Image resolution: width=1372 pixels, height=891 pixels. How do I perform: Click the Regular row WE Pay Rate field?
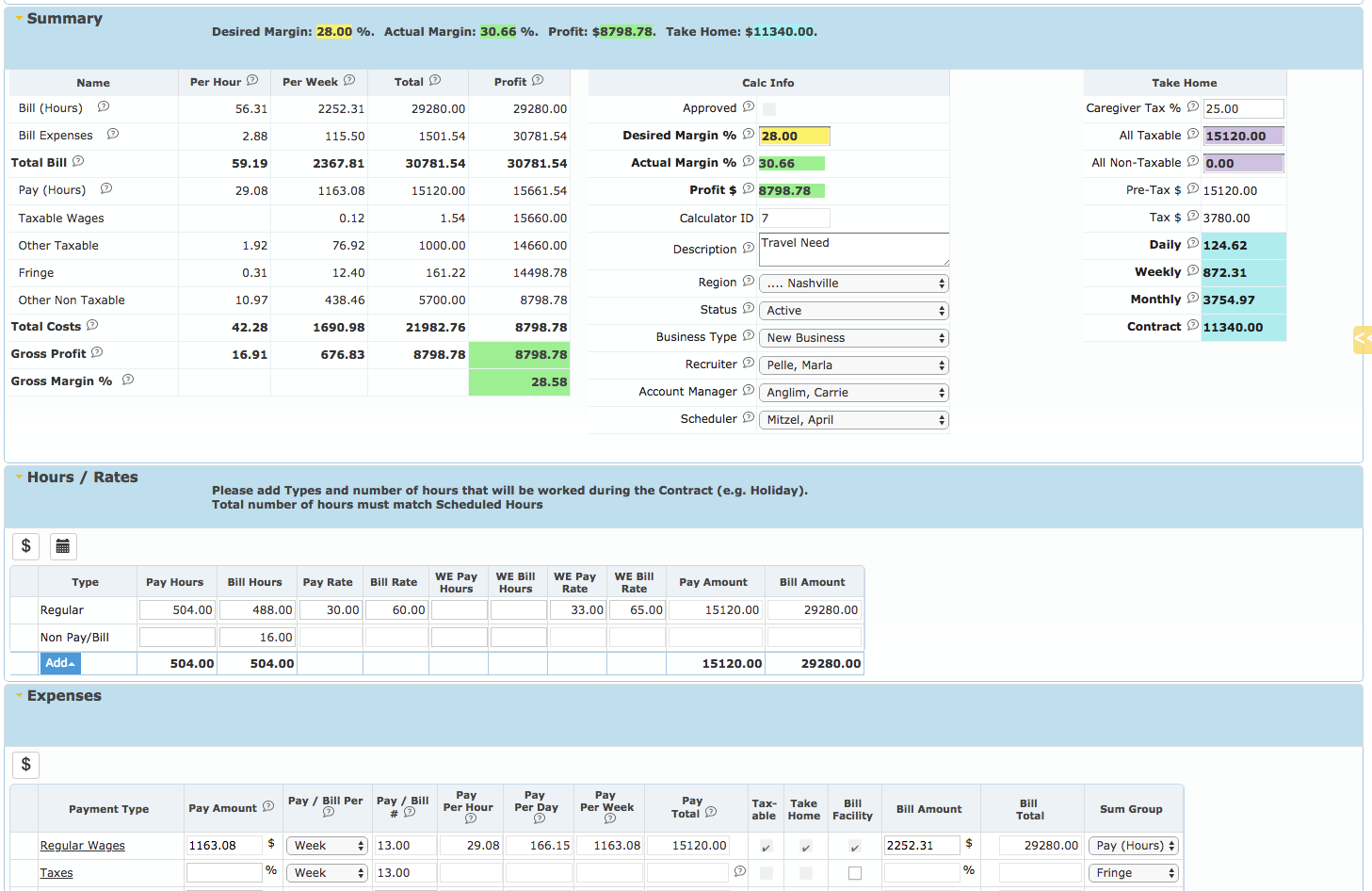[578, 610]
